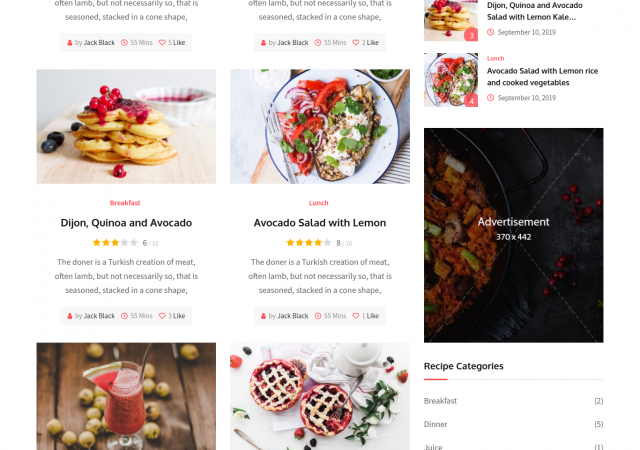
Task: Rate Dijon Quinoa with the fourth star
Action: tap(124, 243)
